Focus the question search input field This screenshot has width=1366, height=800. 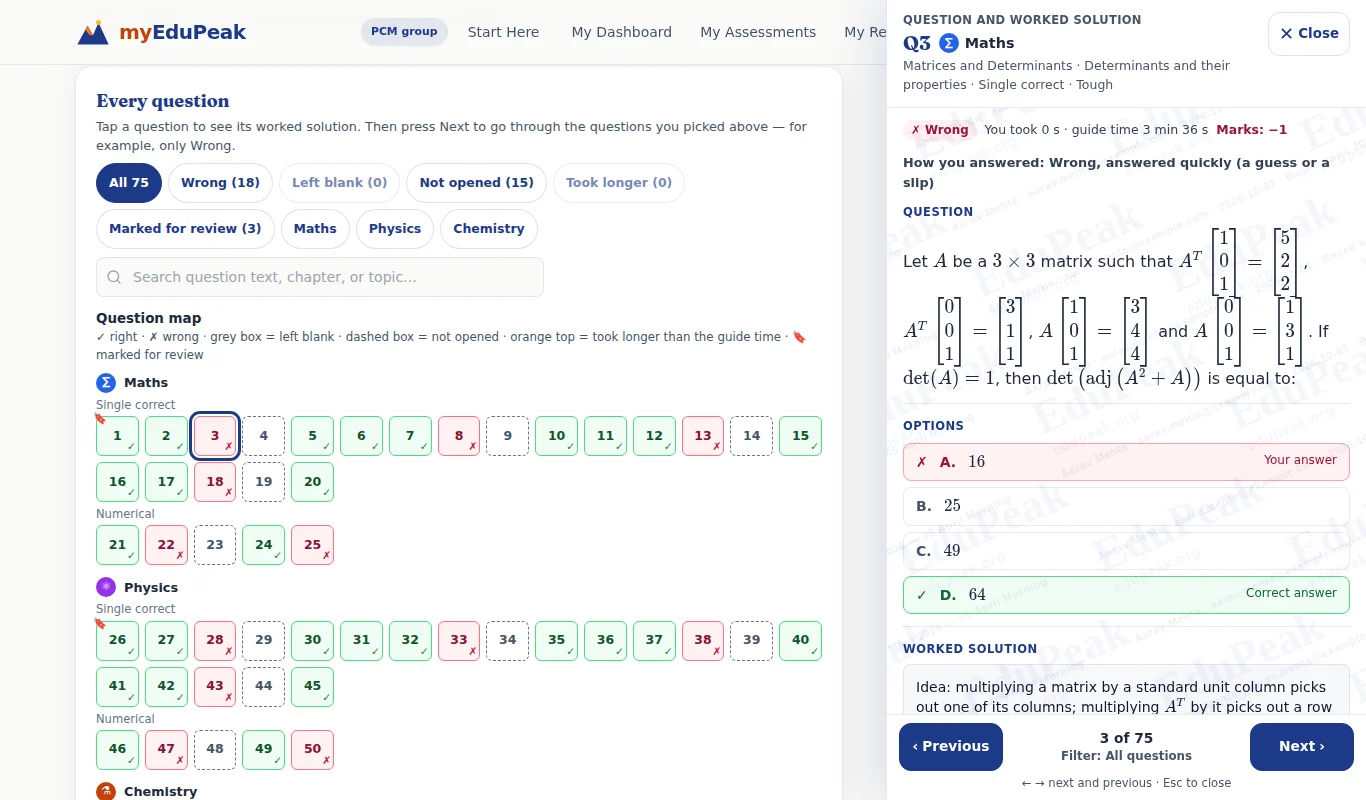(x=320, y=277)
